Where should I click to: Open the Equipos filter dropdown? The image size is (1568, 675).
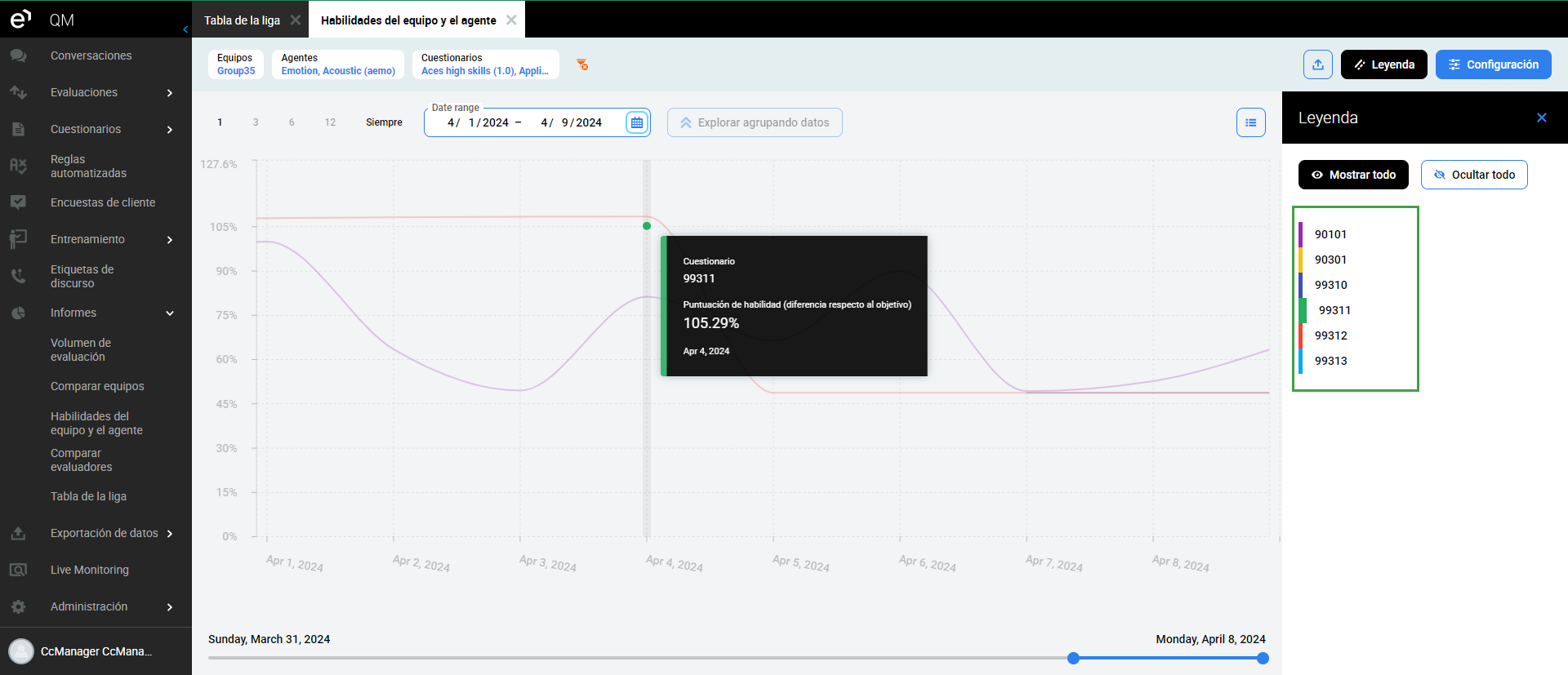point(236,64)
